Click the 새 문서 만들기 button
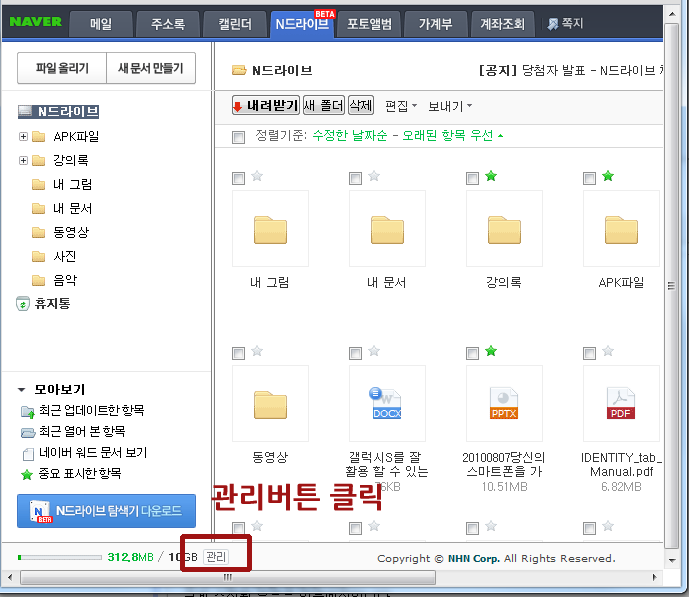The height and width of the screenshot is (597, 689). coord(151,68)
